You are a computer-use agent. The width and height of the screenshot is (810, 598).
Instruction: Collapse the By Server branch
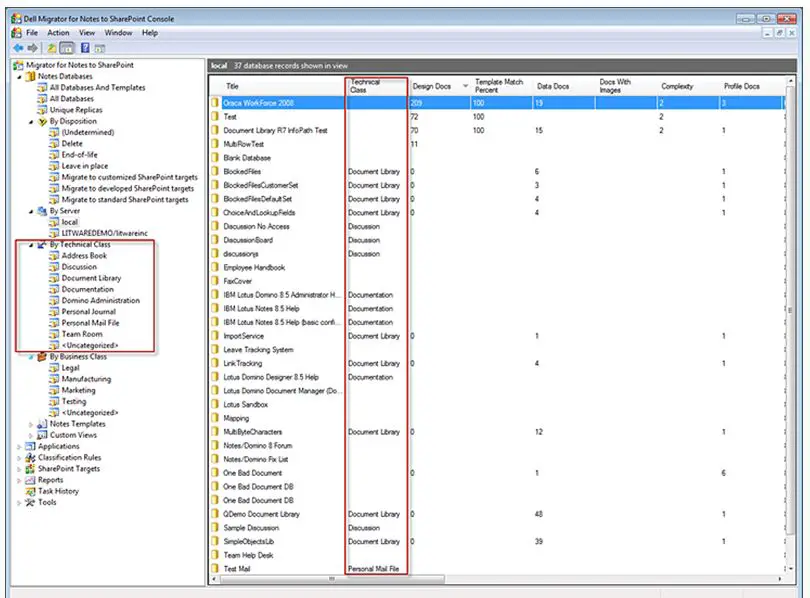(x=32, y=212)
